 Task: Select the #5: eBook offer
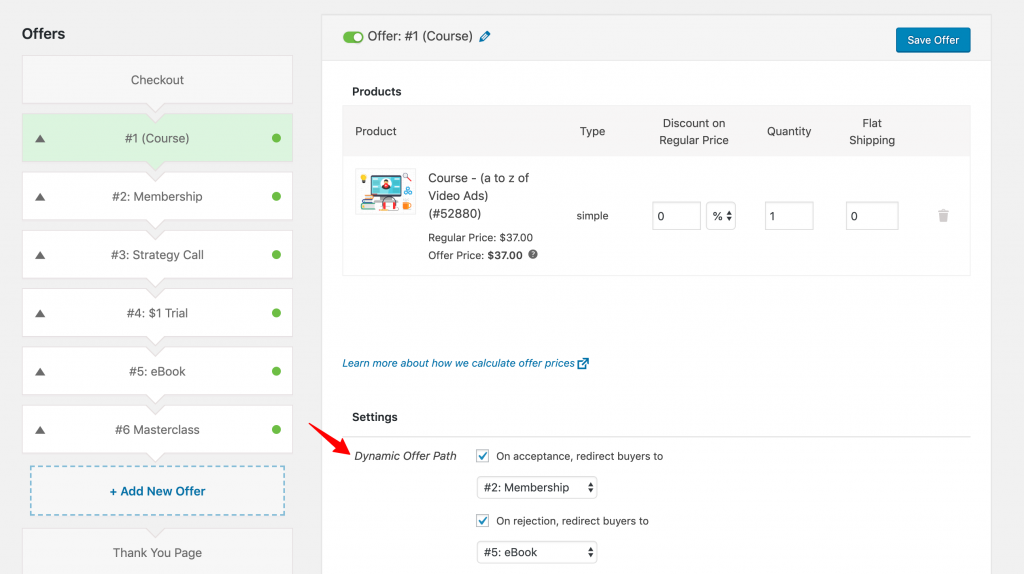coord(157,371)
